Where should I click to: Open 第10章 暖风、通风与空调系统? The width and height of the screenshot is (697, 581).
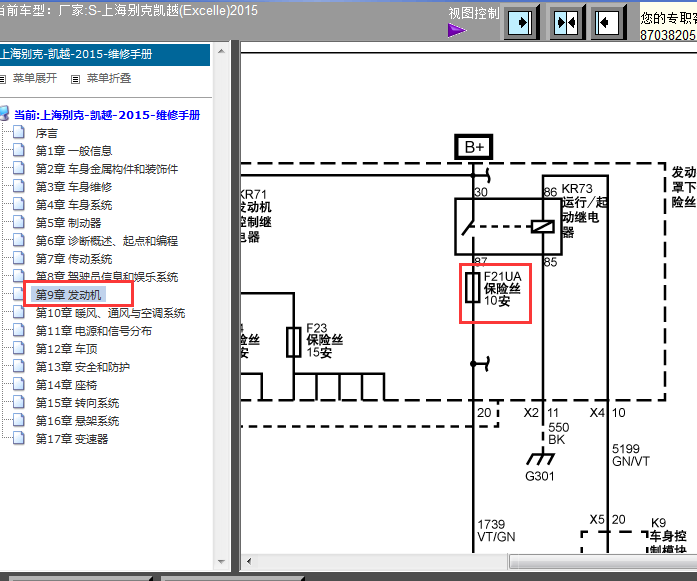110,313
